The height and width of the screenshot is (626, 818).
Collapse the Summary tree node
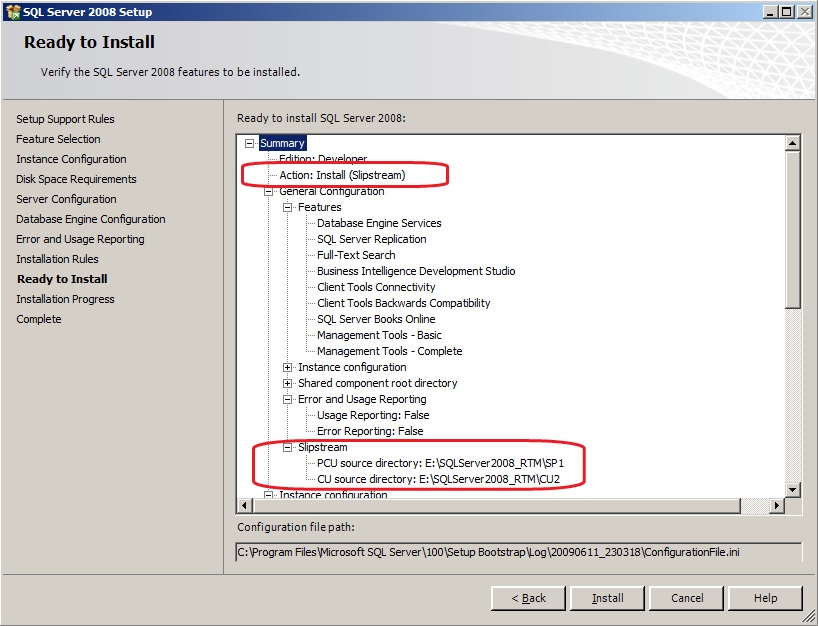point(250,143)
